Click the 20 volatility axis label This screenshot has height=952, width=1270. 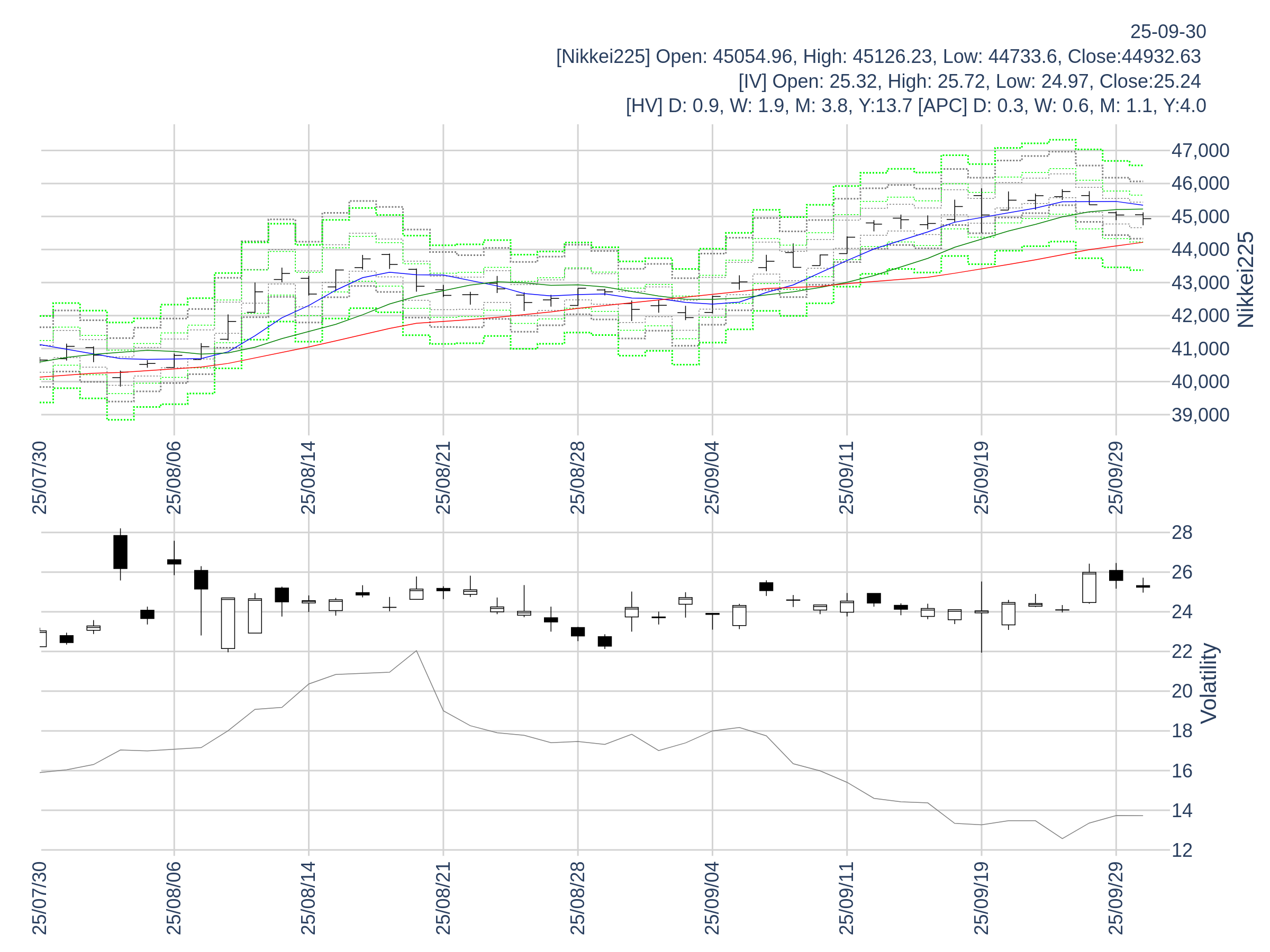[1182, 691]
